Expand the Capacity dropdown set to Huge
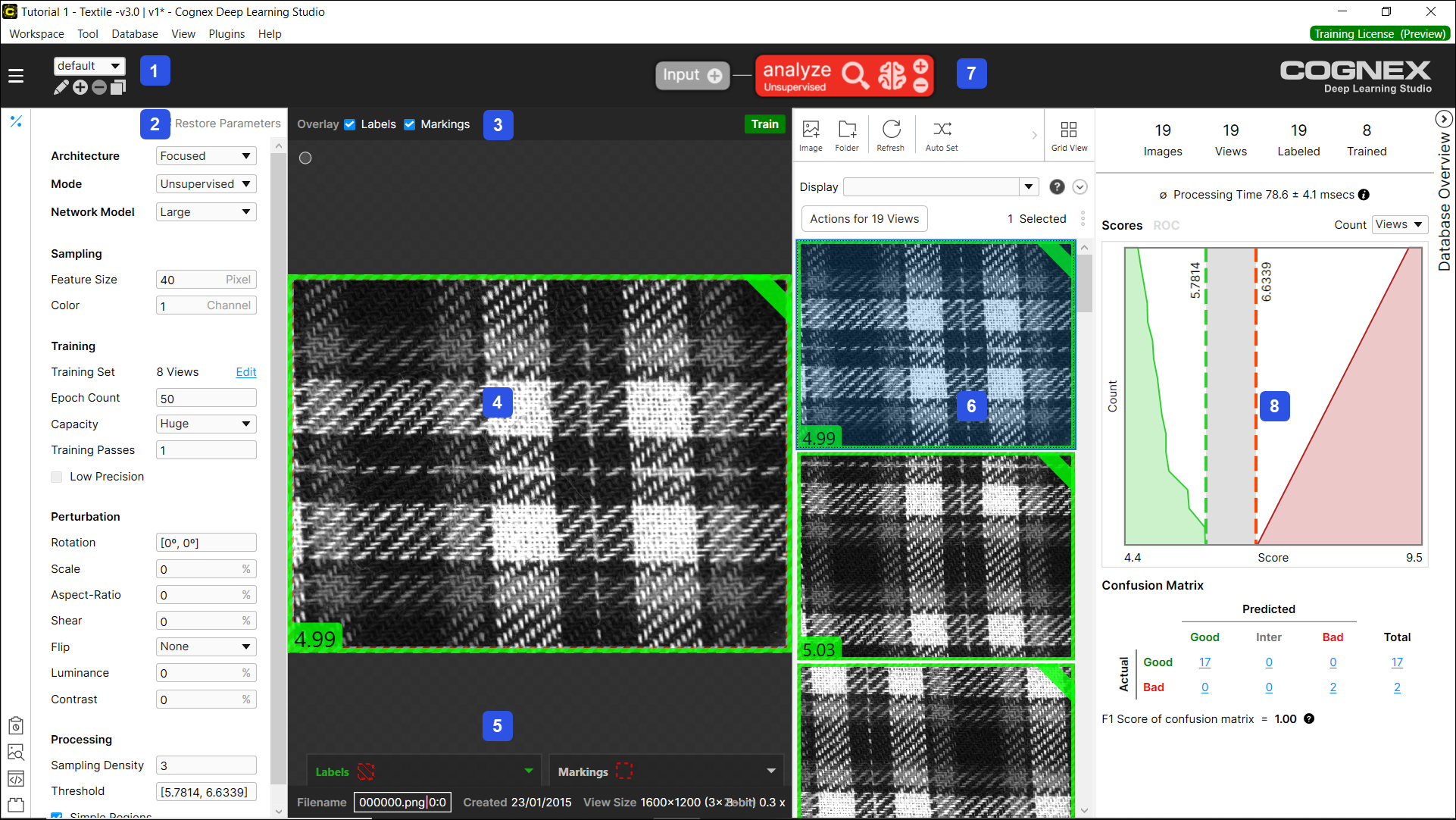Viewport: 1456px width, 820px height. click(x=206, y=424)
